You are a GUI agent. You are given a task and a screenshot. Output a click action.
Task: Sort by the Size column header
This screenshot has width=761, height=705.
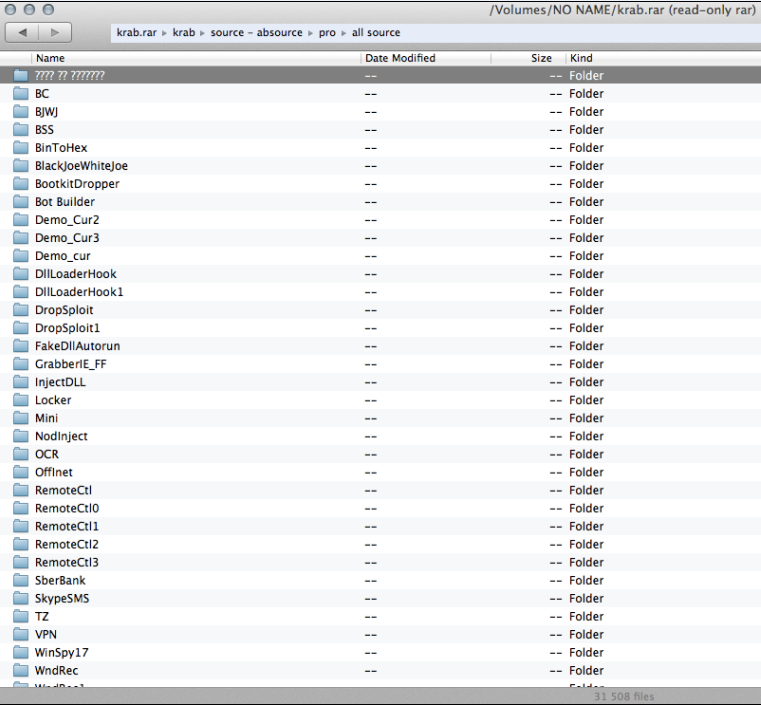tap(541, 58)
